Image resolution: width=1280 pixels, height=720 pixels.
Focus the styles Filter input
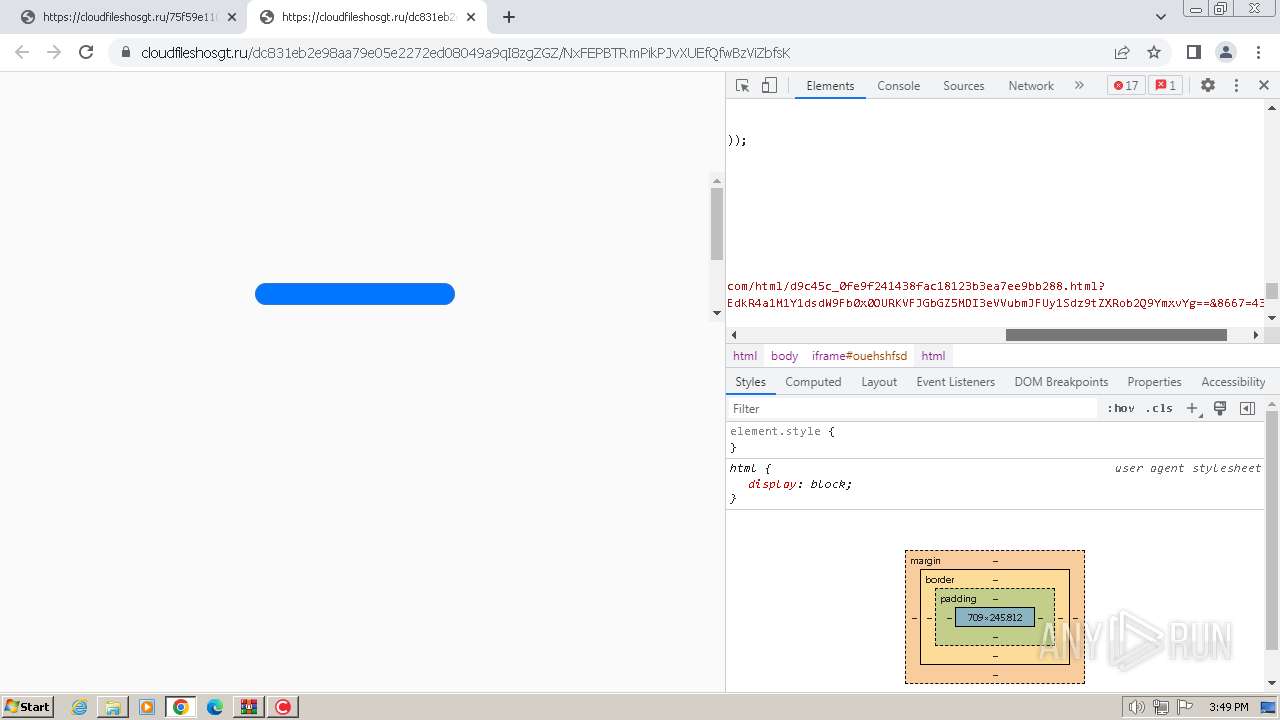[x=912, y=409]
